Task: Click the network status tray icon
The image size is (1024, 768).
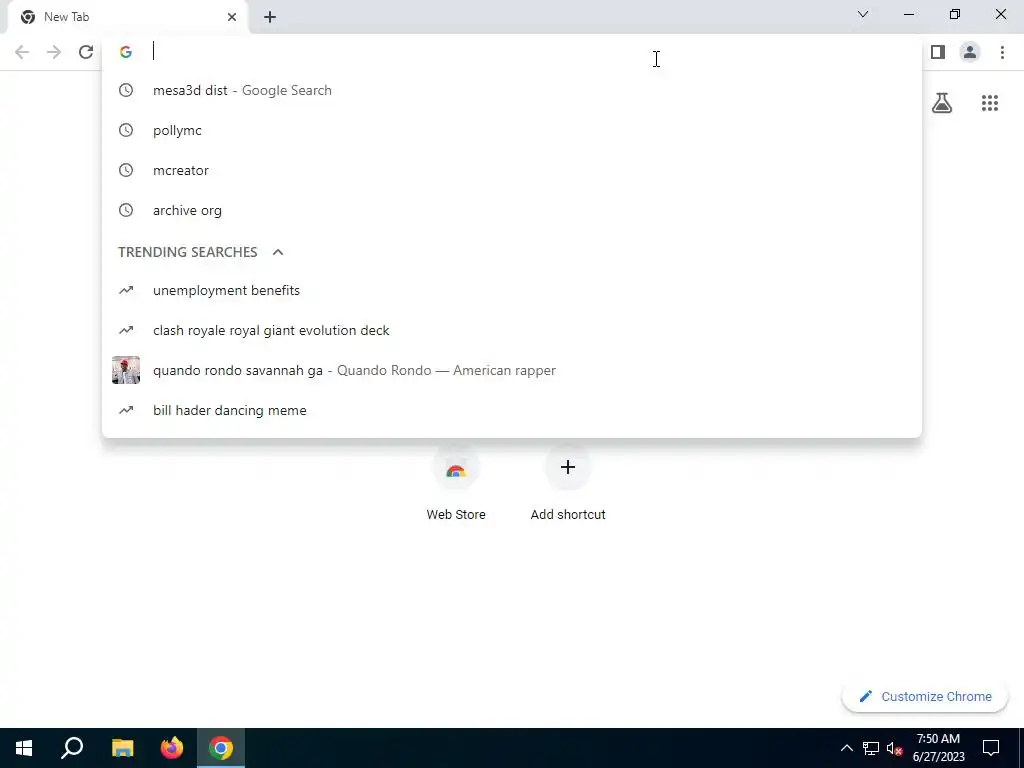Action: pyautogui.click(x=871, y=748)
